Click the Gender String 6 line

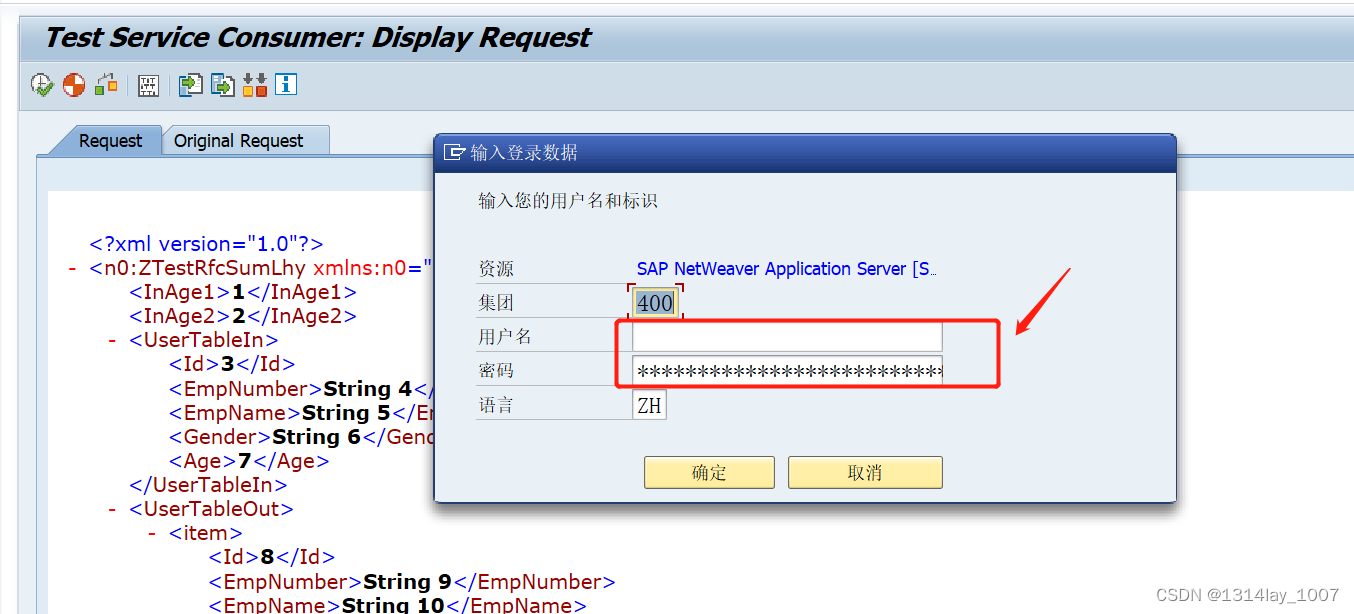click(301, 437)
